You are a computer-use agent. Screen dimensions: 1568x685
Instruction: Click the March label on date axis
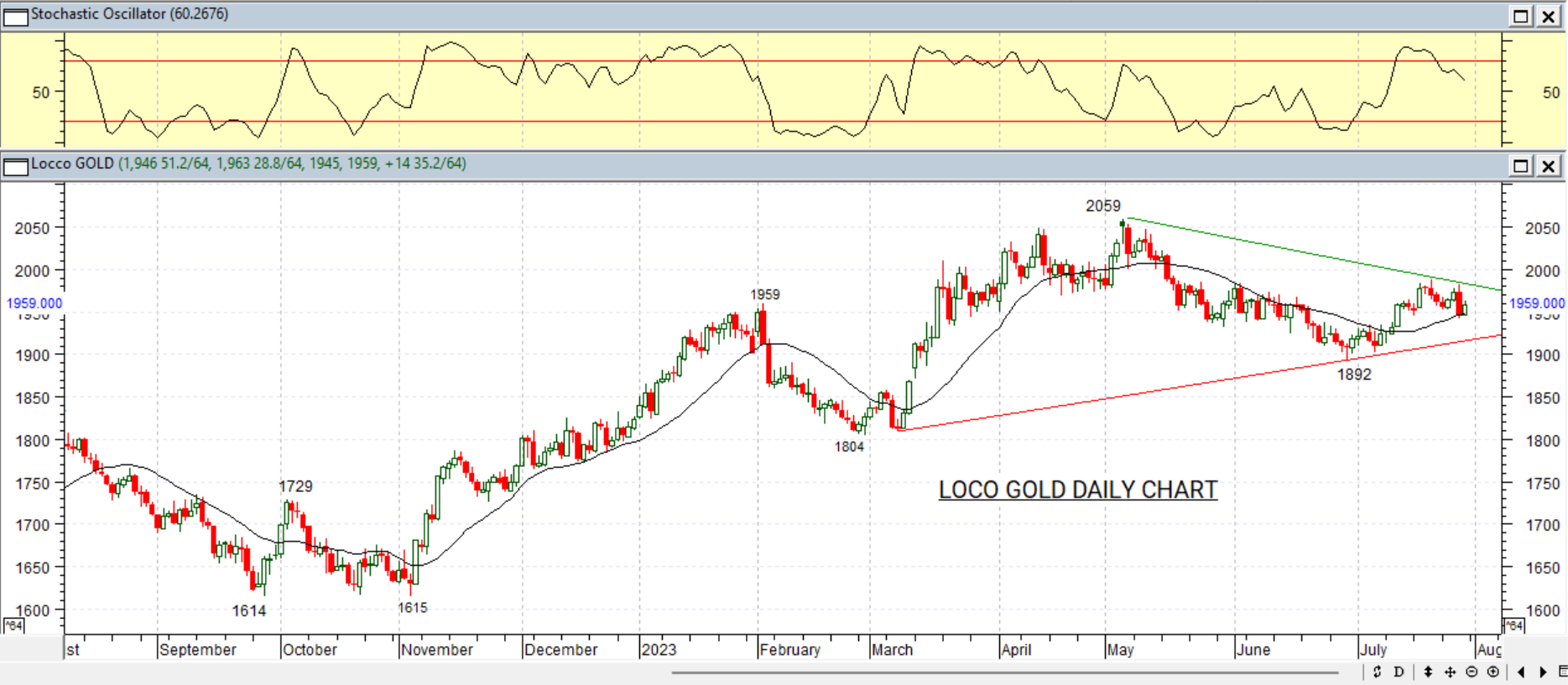(x=892, y=650)
